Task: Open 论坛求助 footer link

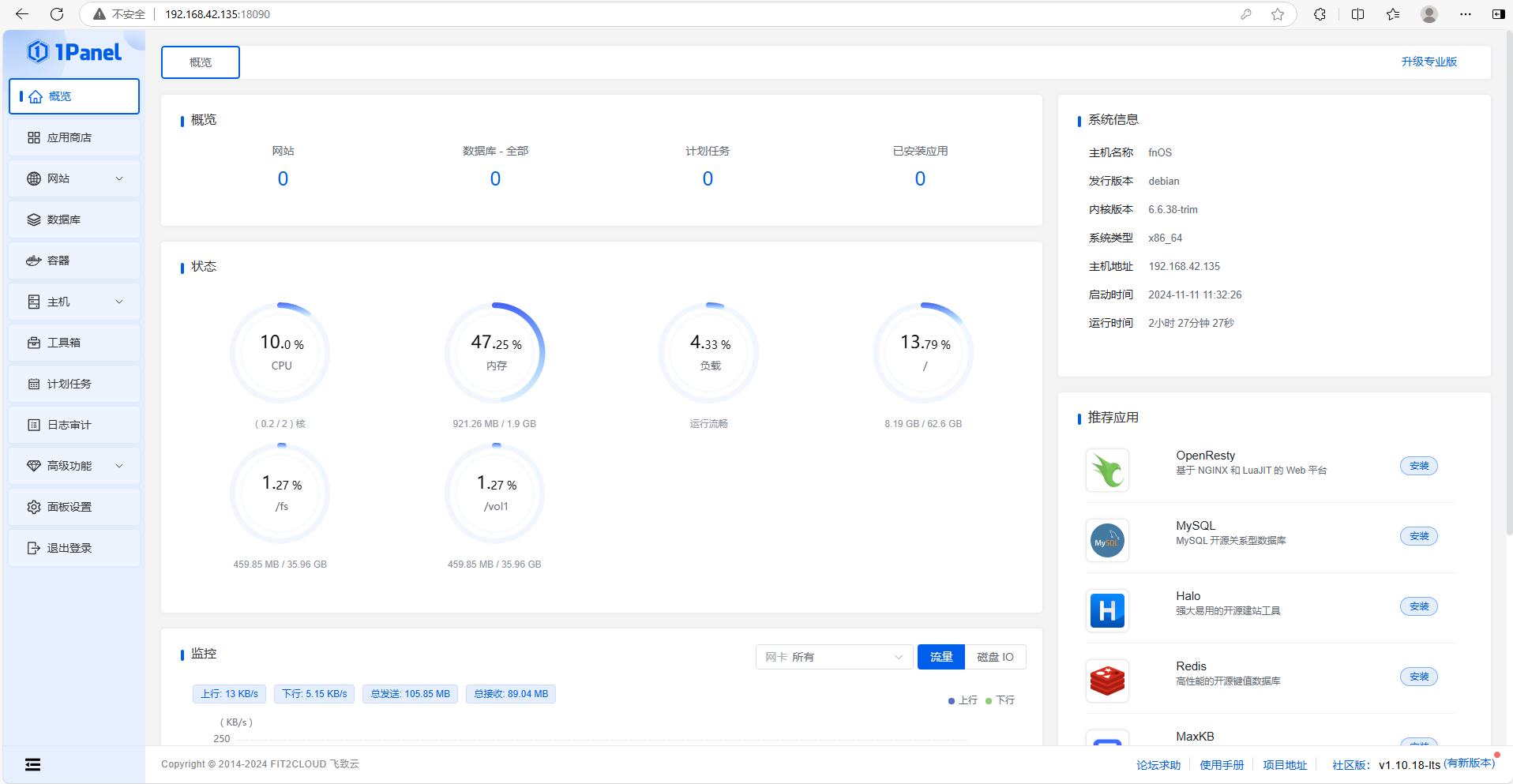Action: (x=1158, y=765)
